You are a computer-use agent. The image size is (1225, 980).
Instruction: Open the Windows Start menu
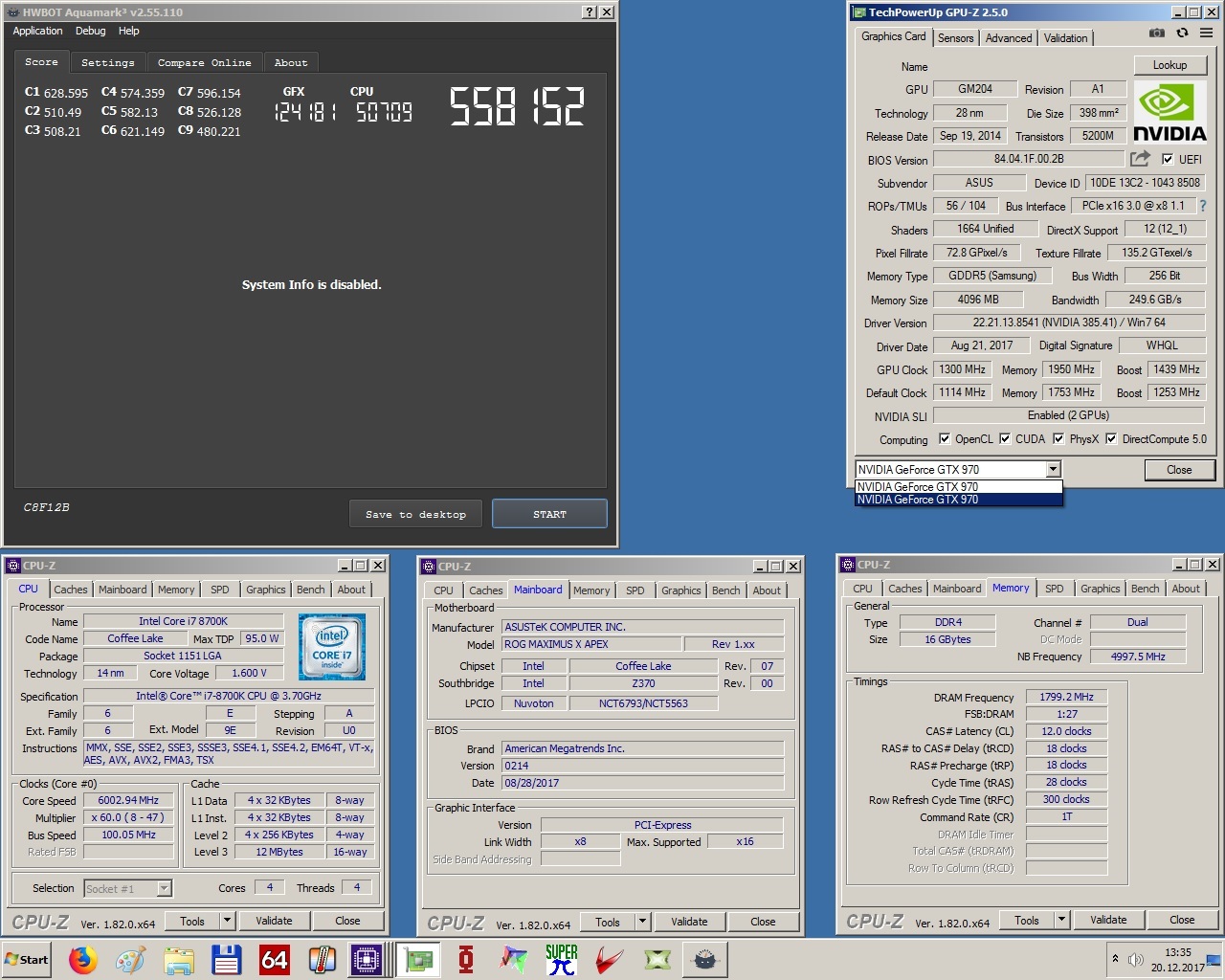tap(28, 959)
